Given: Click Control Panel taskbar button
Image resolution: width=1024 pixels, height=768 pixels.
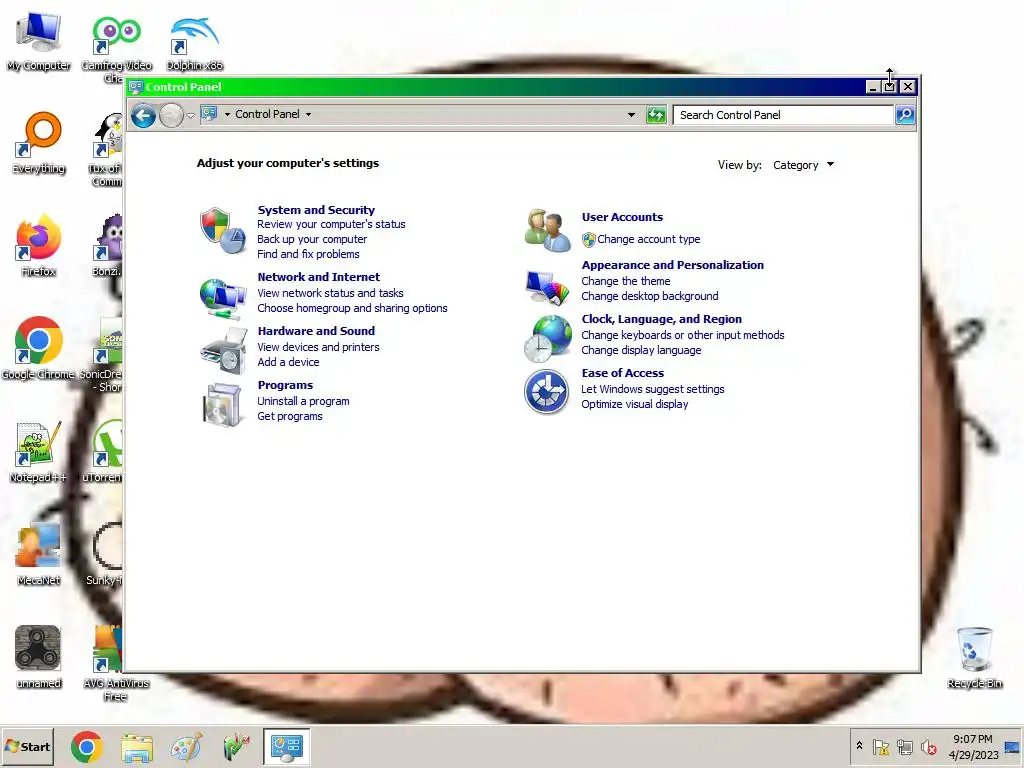Looking at the screenshot, I should (x=286, y=746).
